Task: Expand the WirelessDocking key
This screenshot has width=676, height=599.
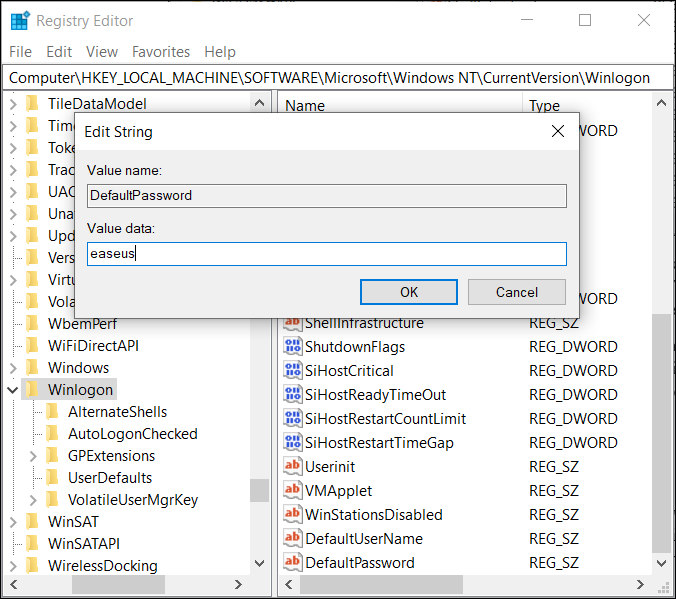Action: click(13, 566)
